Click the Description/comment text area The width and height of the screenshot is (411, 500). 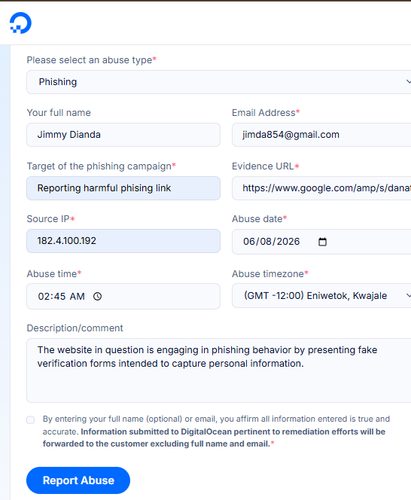[219, 371]
